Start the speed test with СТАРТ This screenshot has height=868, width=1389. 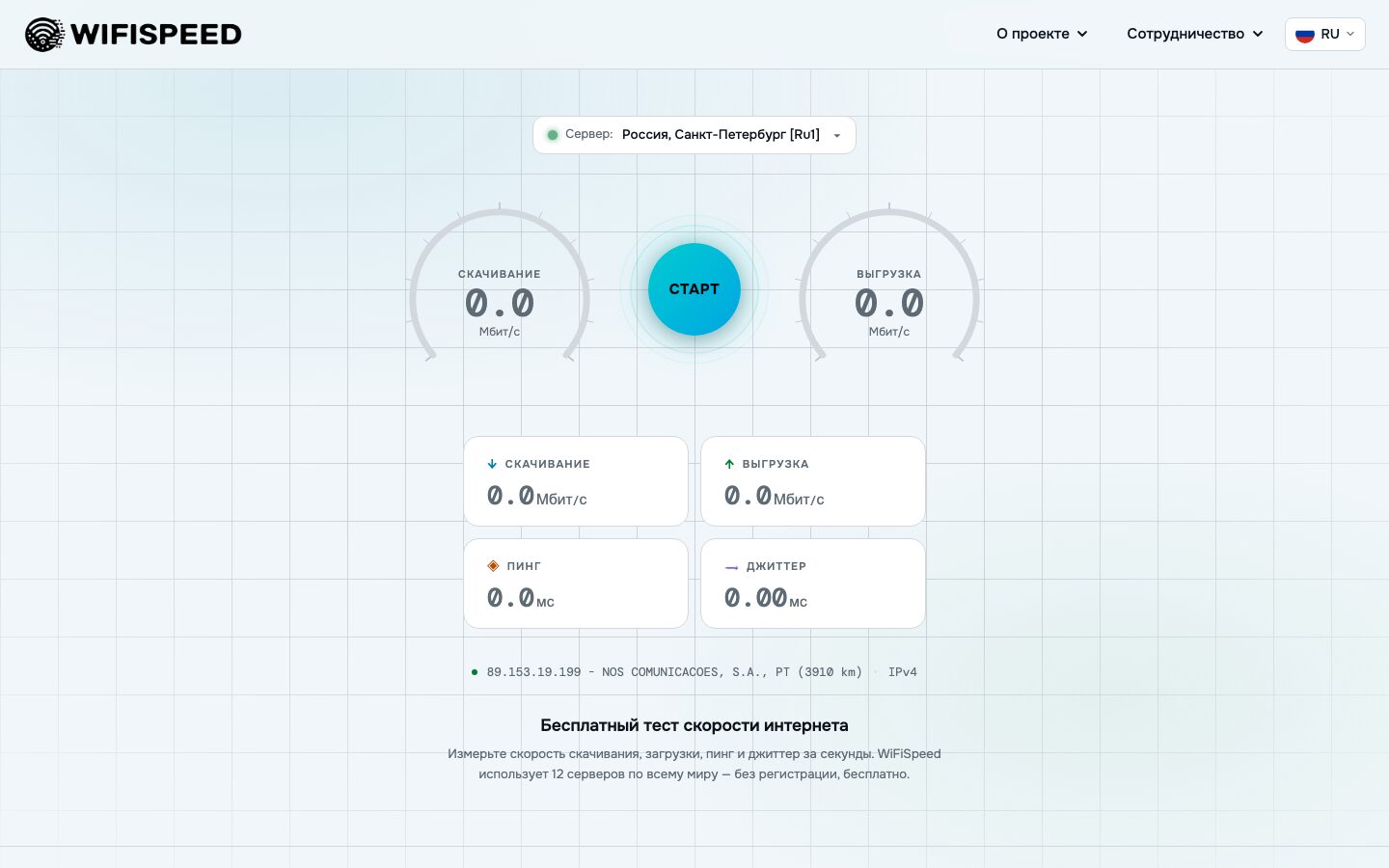(x=694, y=289)
